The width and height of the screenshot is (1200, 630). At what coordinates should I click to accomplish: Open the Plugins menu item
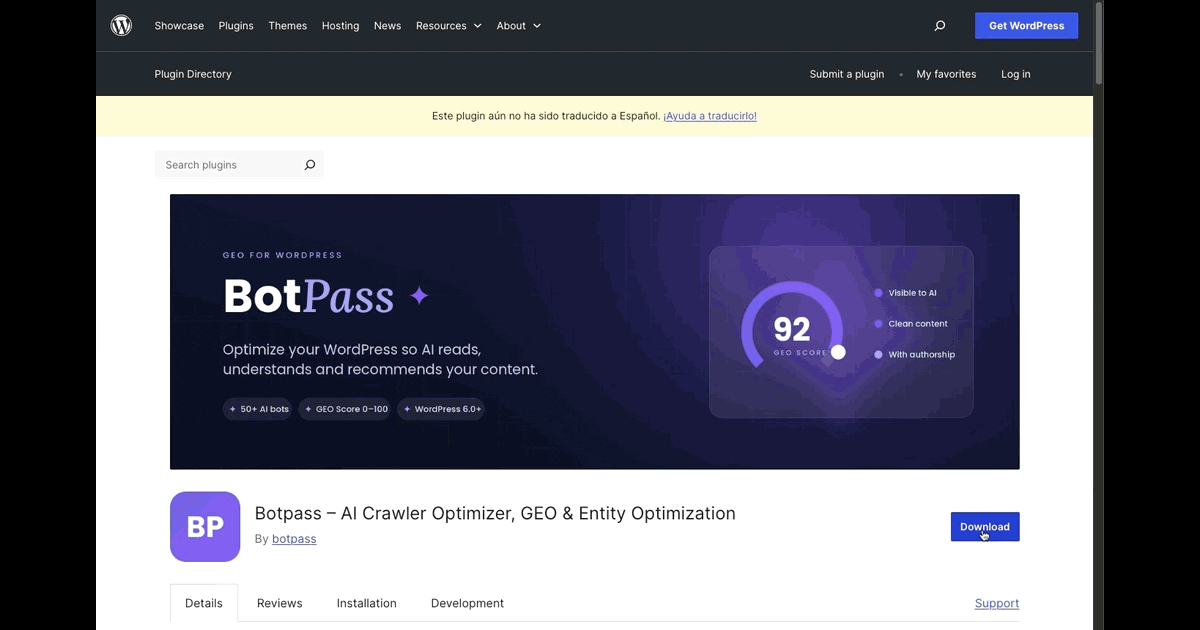coord(236,26)
